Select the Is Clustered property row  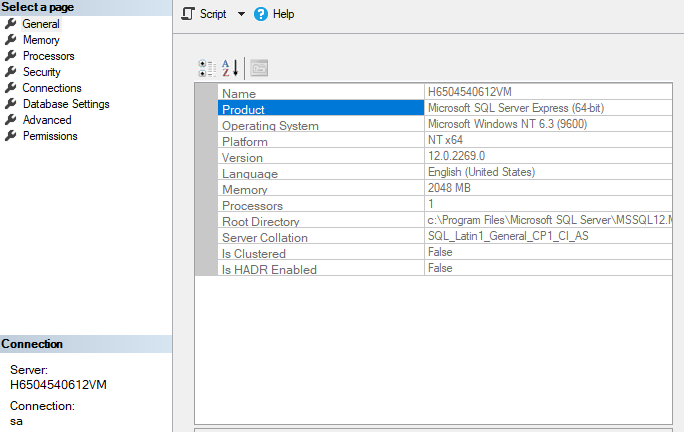point(321,252)
